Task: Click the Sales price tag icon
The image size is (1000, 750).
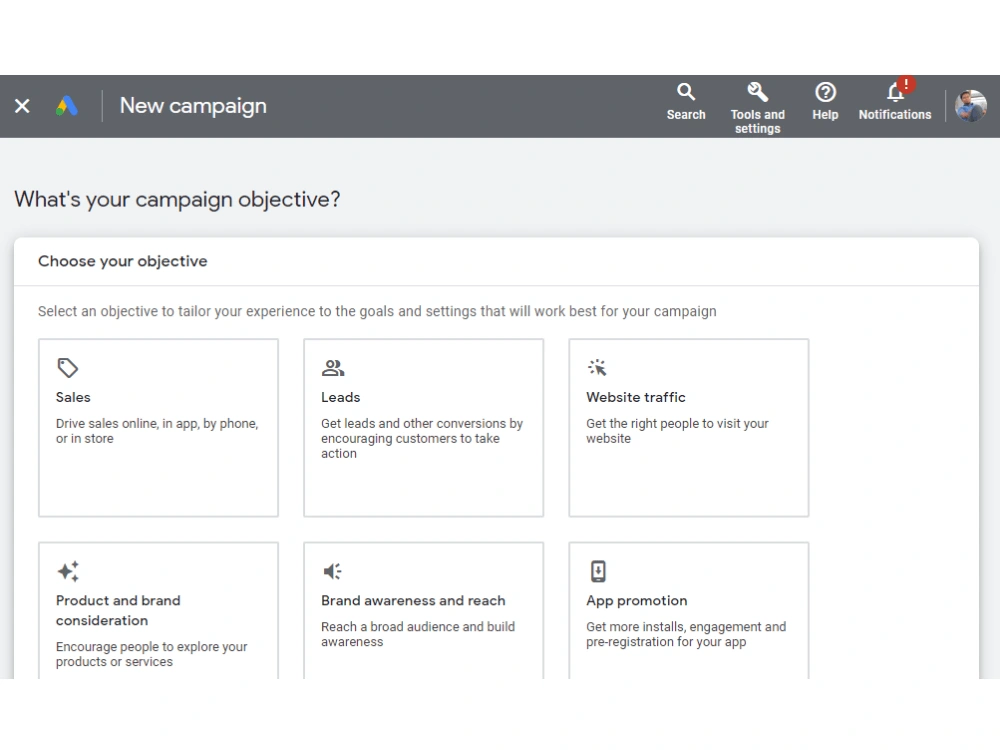Action: click(68, 368)
